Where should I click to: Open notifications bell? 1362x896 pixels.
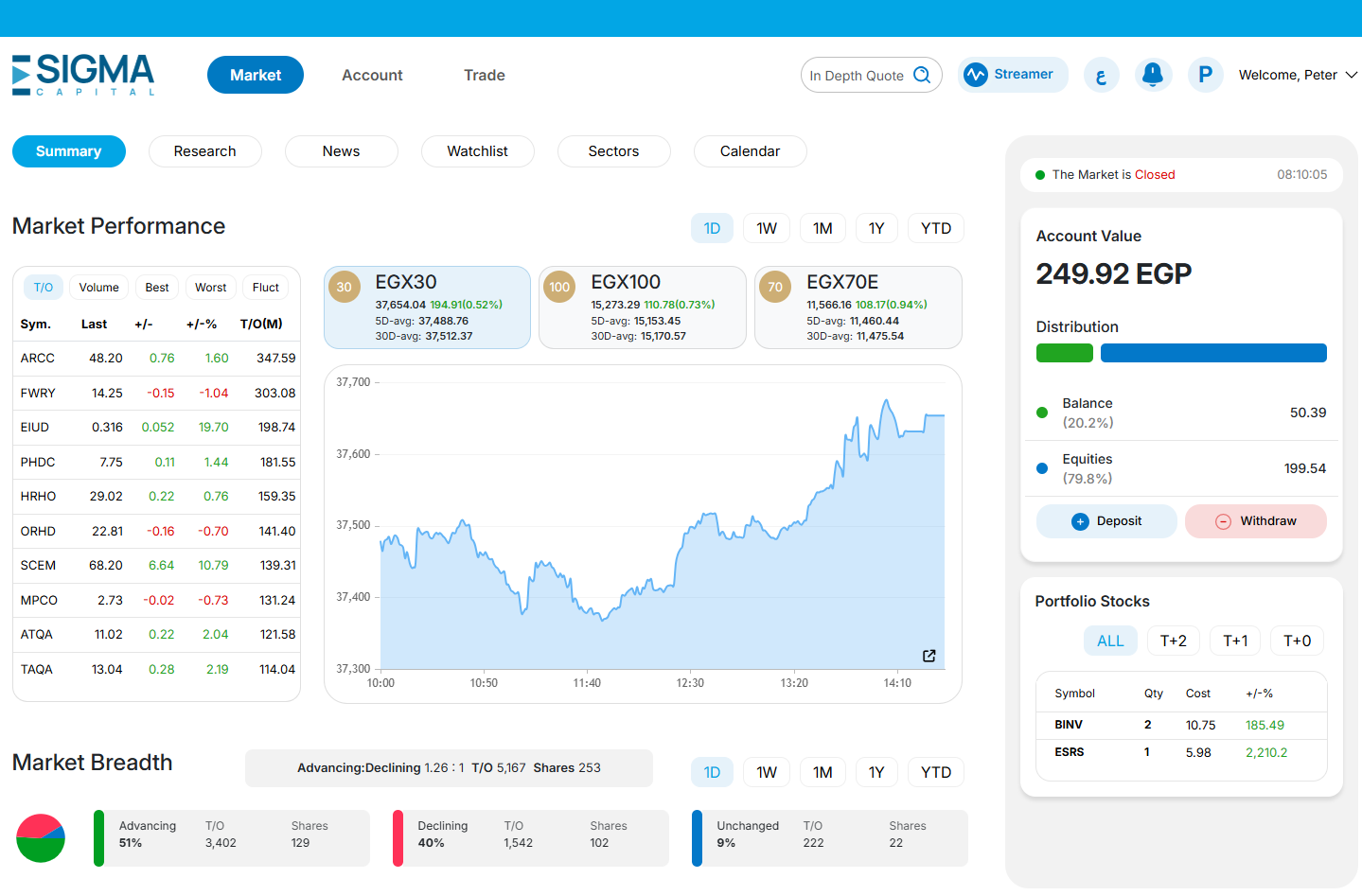[x=1153, y=75]
